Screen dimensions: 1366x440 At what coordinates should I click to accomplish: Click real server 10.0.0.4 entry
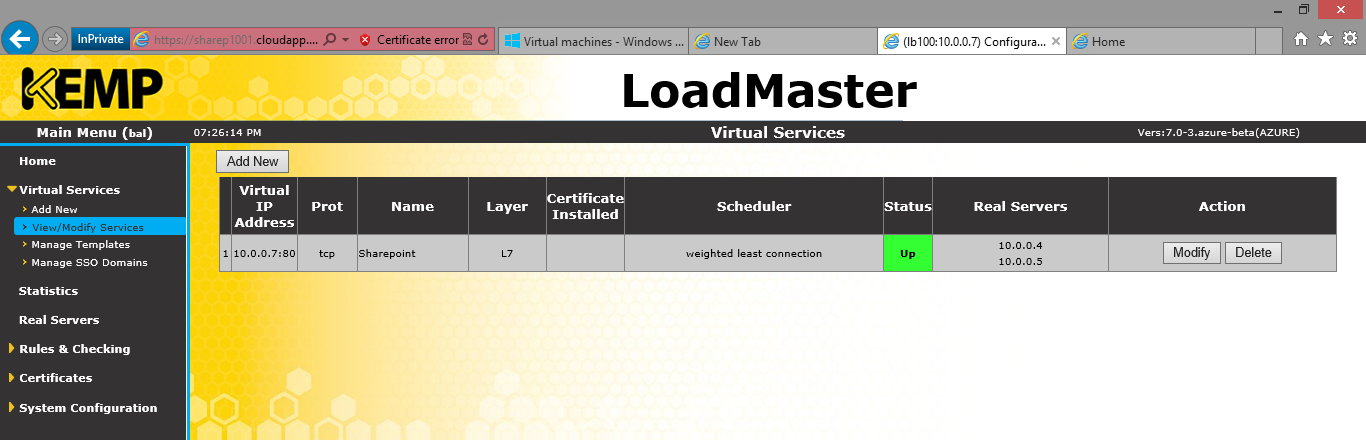coord(1020,245)
